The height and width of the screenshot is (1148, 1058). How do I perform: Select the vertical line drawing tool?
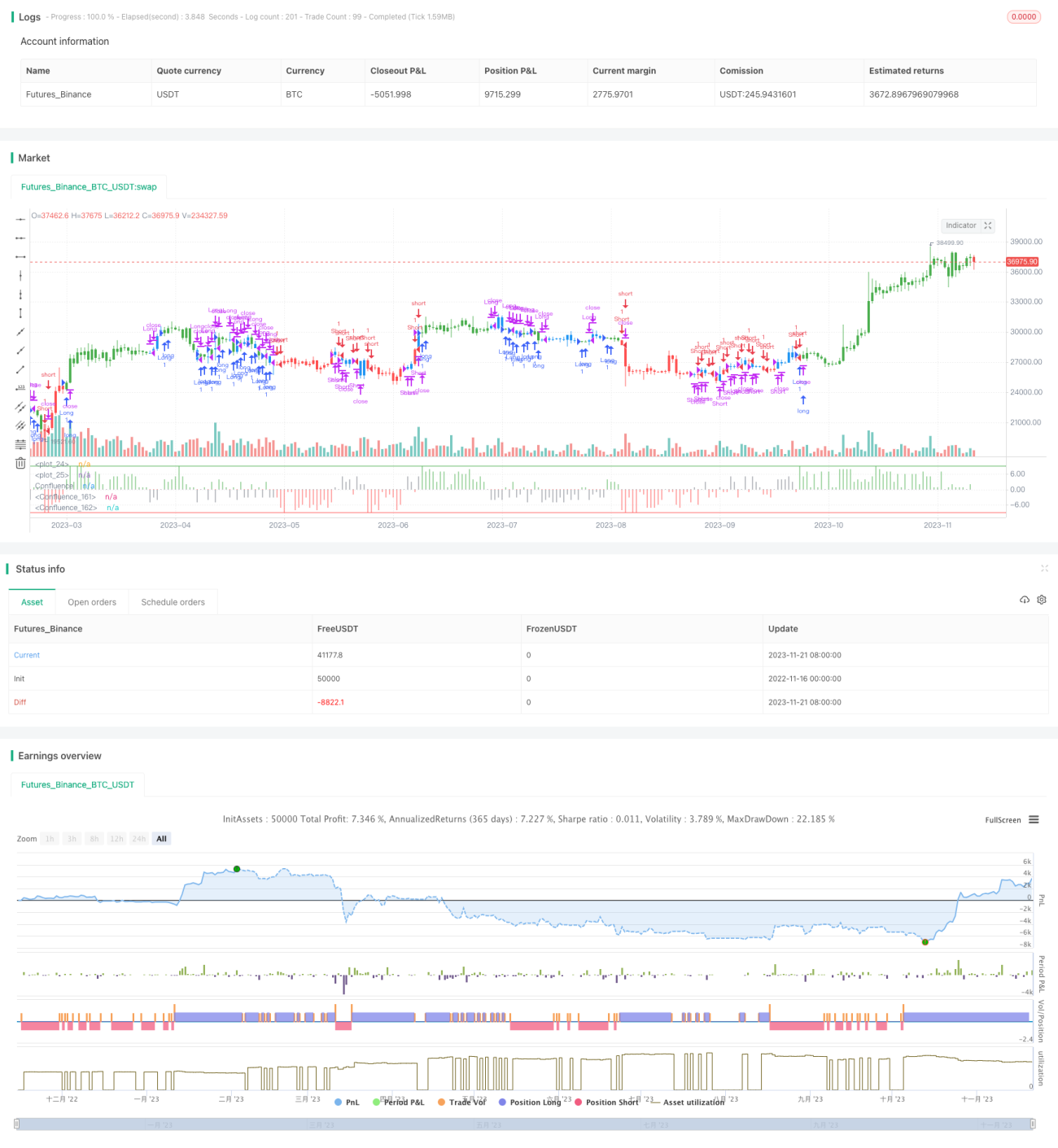pyautogui.click(x=20, y=276)
